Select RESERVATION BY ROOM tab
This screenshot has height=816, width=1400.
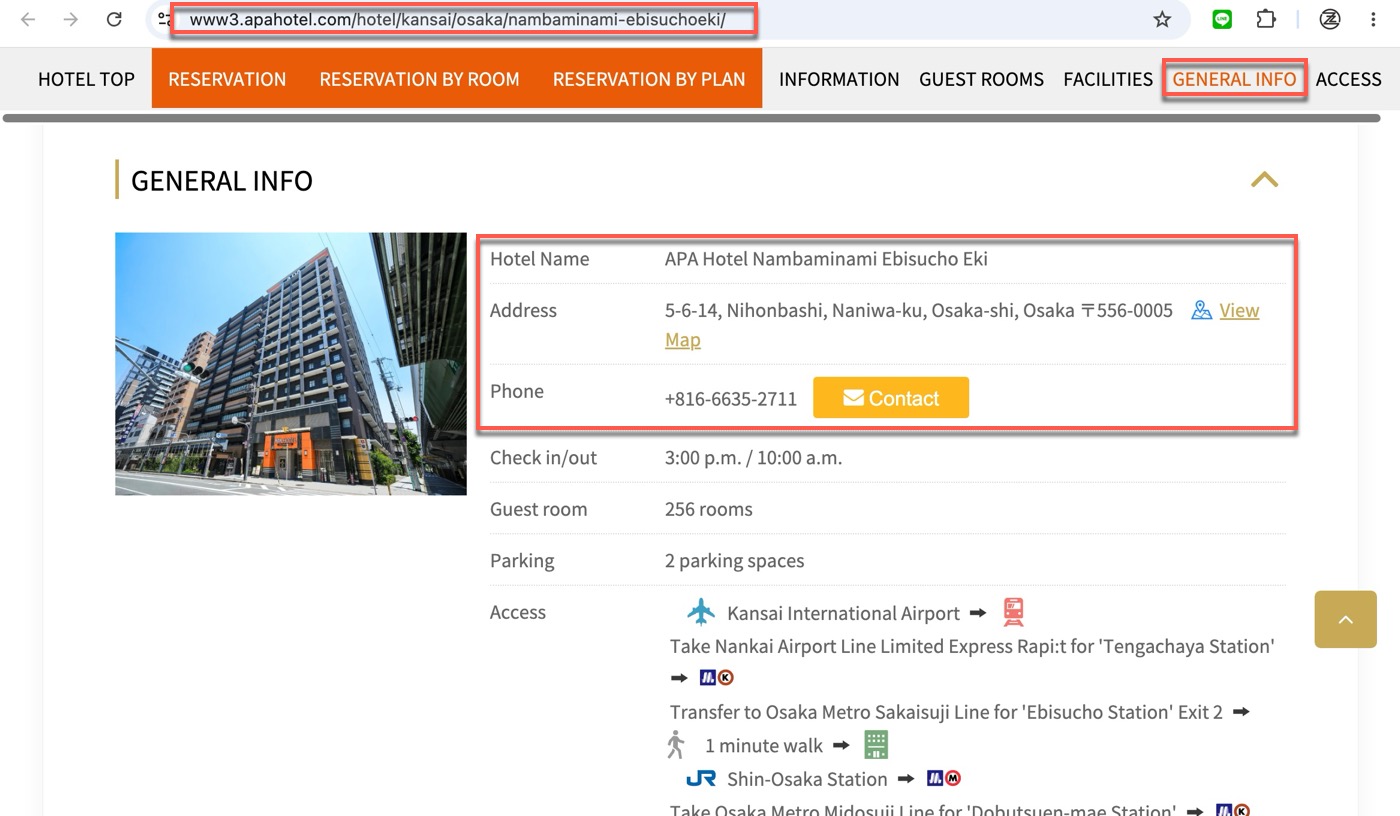(419, 79)
